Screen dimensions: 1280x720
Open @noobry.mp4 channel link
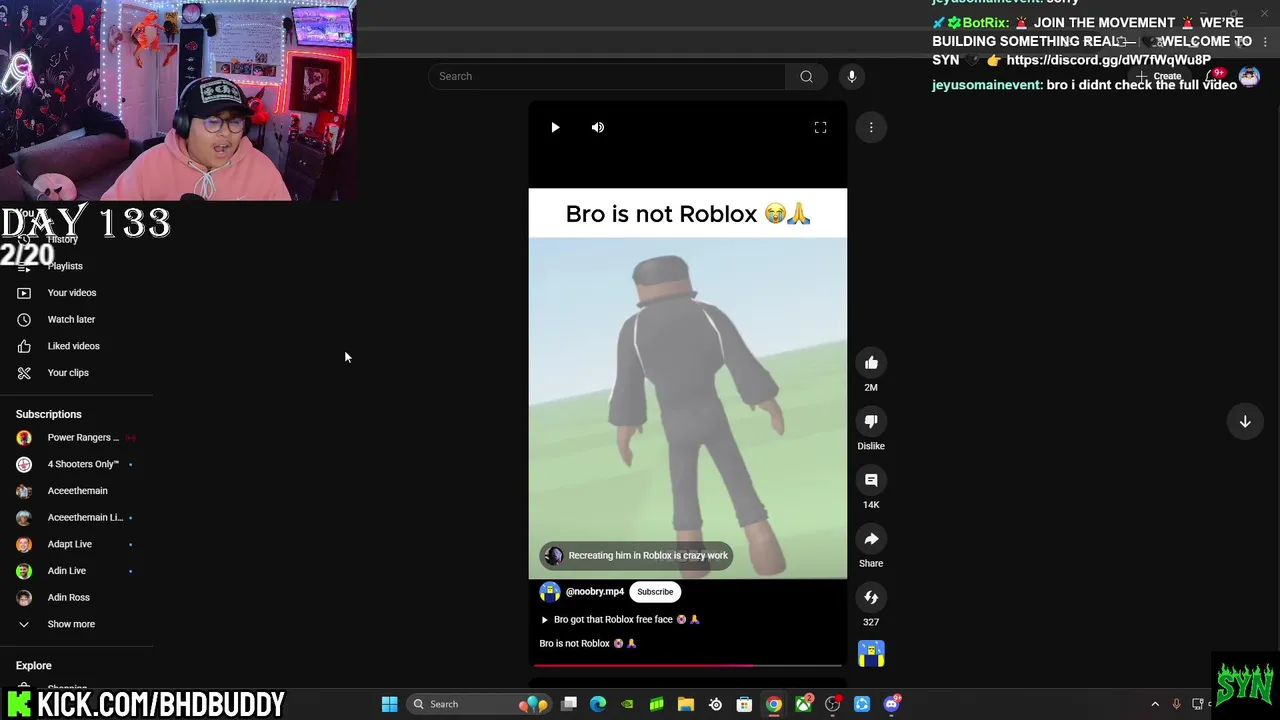point(595,592)
